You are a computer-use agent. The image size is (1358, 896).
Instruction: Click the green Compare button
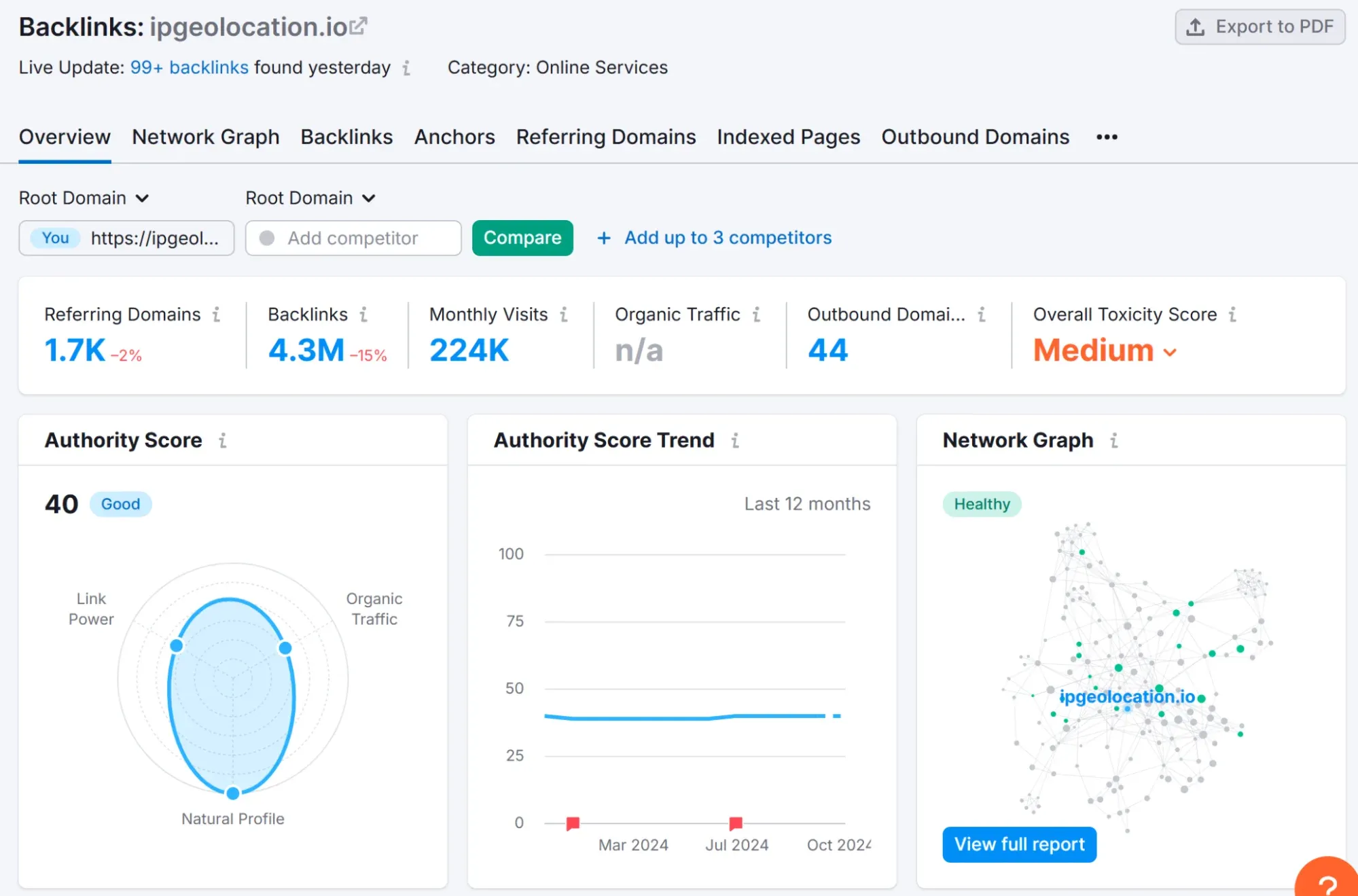(x=522, y=238)
